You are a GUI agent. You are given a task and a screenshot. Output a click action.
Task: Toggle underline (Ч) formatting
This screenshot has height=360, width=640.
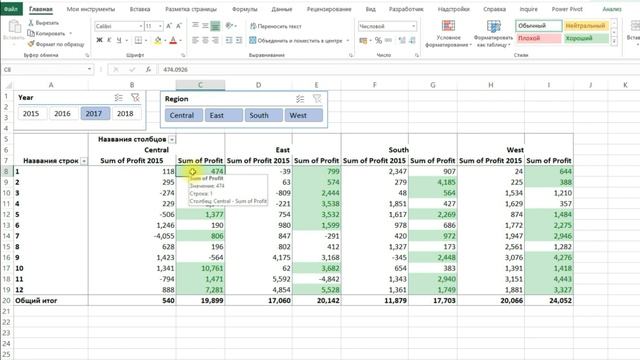[x=119, y=40]
